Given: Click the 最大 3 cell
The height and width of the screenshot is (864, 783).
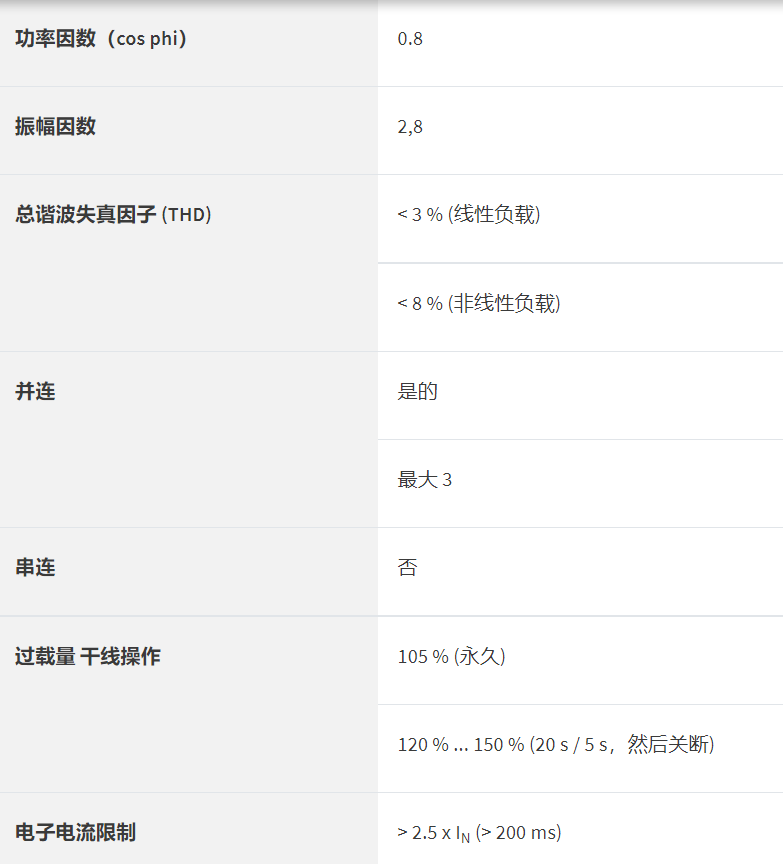Looking at the screenshot, I should click(x=425, y=480).
